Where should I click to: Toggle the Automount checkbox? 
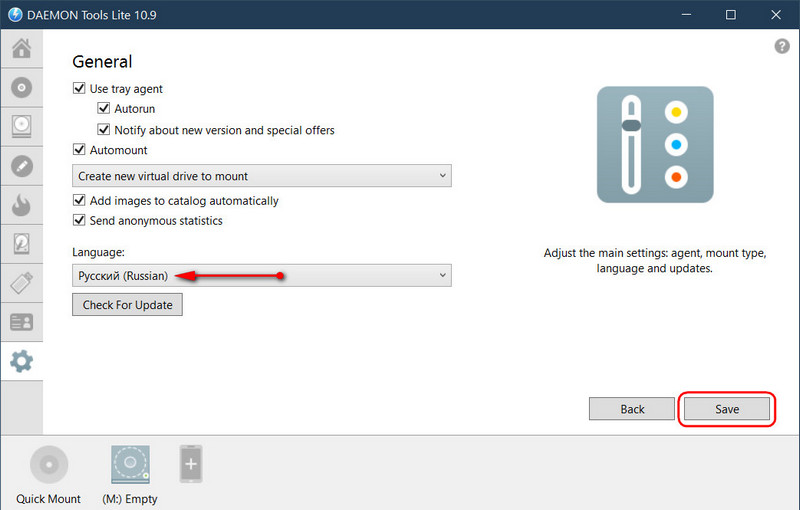[79, 149]
